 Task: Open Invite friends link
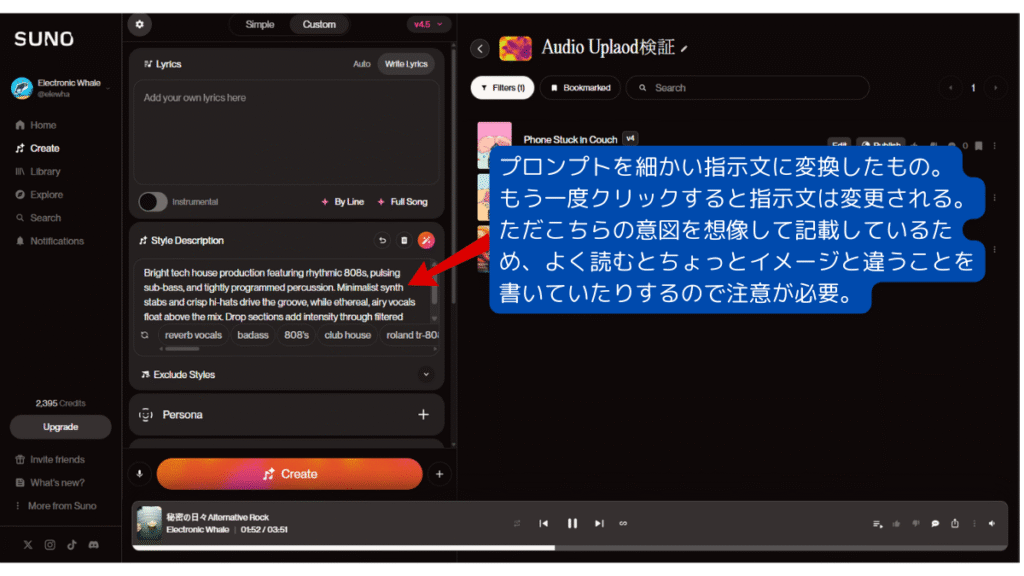click(50, 460)
